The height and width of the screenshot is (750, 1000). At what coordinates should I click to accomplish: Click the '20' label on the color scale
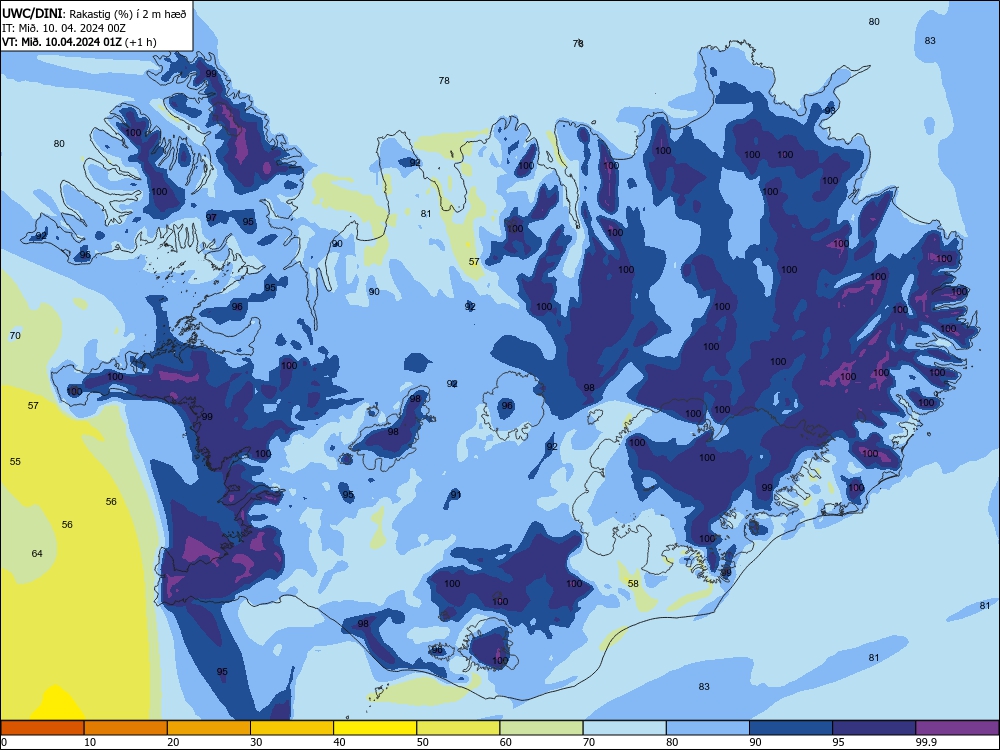click(x=173, y=742)
